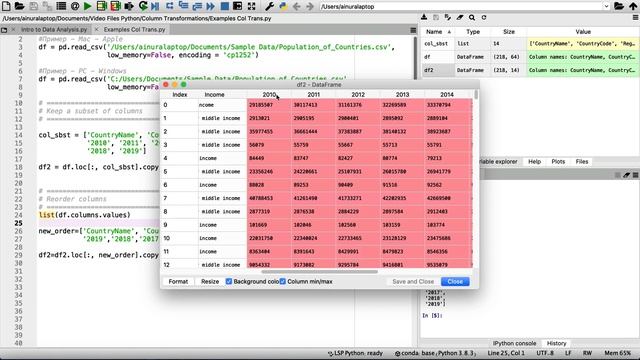
Task: Click the 2010 column header
Action: click(x=269, y=95)
